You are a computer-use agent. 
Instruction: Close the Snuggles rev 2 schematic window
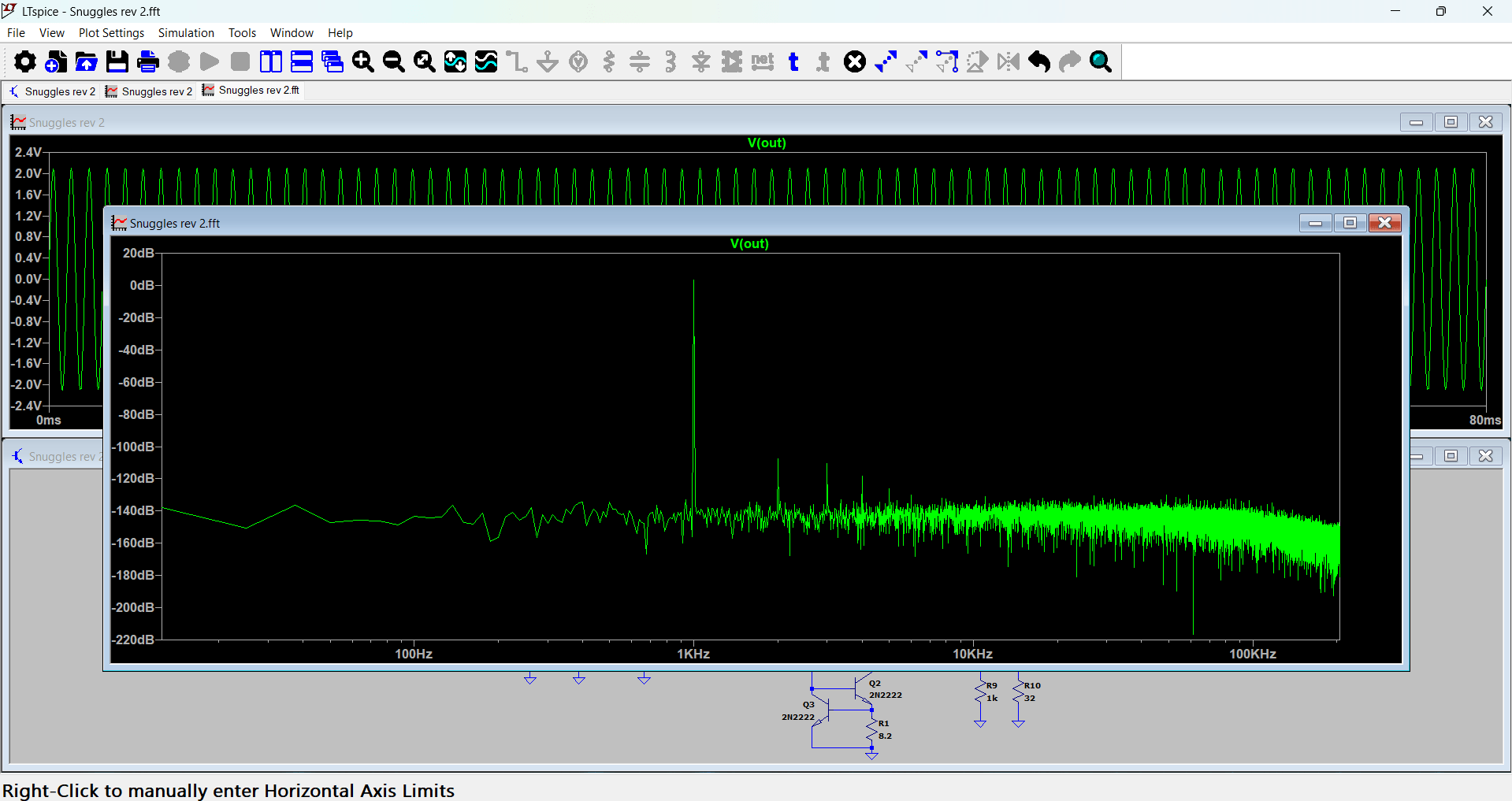coord(1485,456)
